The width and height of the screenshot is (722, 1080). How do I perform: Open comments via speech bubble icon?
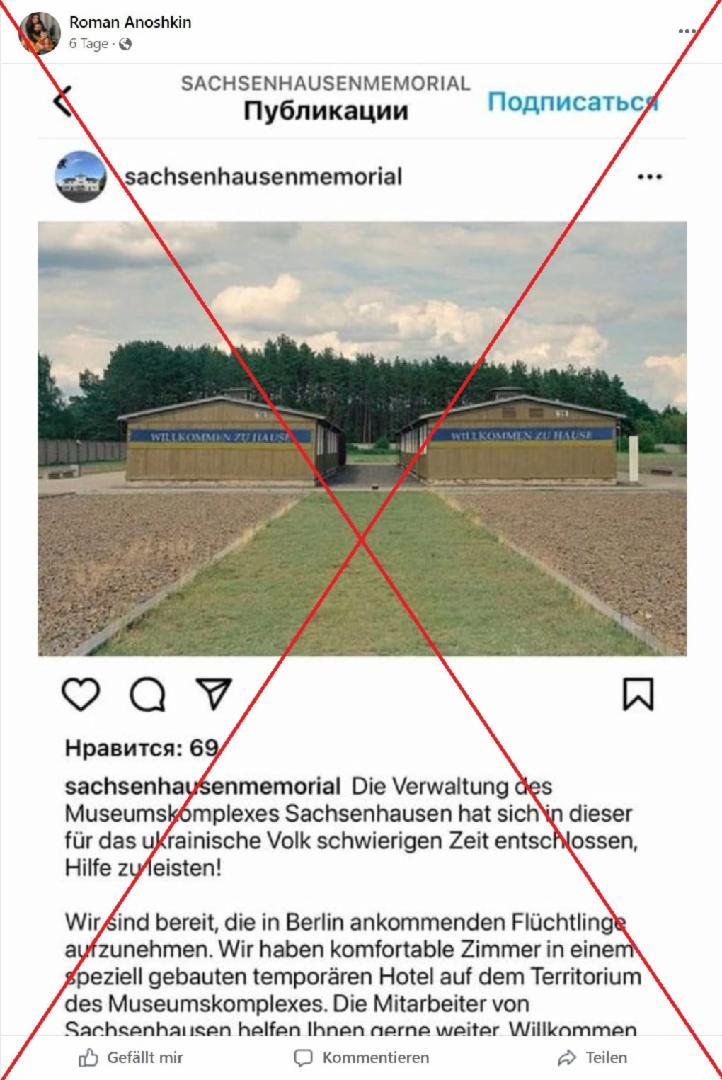click(147, 694)
